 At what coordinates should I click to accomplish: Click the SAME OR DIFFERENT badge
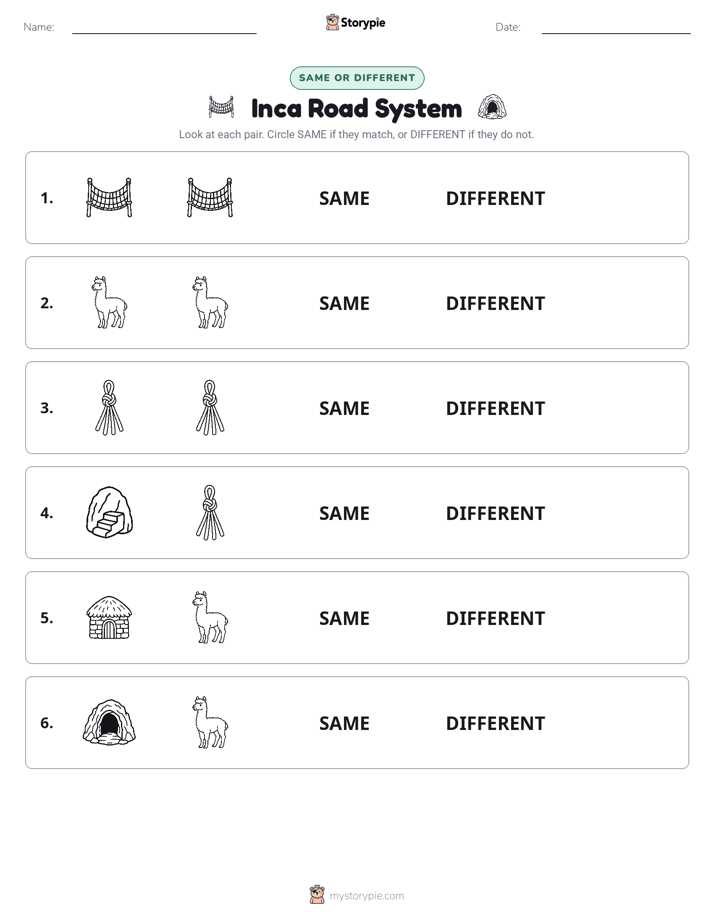coord(357,78)
